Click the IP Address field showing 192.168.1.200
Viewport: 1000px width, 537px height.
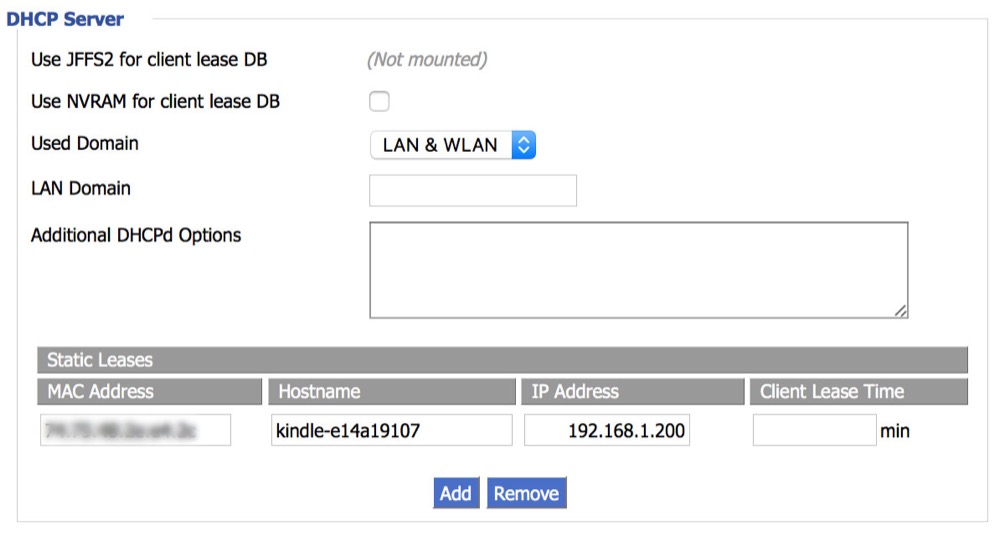pos(607,430)
